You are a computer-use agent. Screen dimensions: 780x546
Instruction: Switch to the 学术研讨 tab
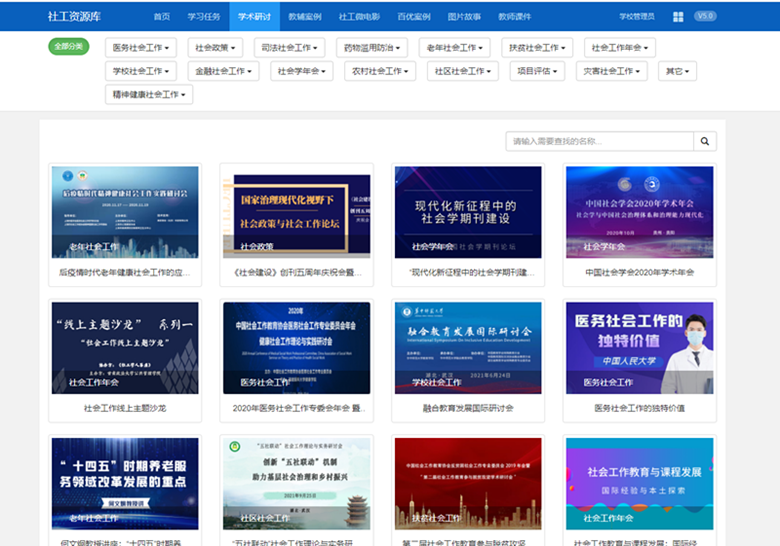(254, 17)
